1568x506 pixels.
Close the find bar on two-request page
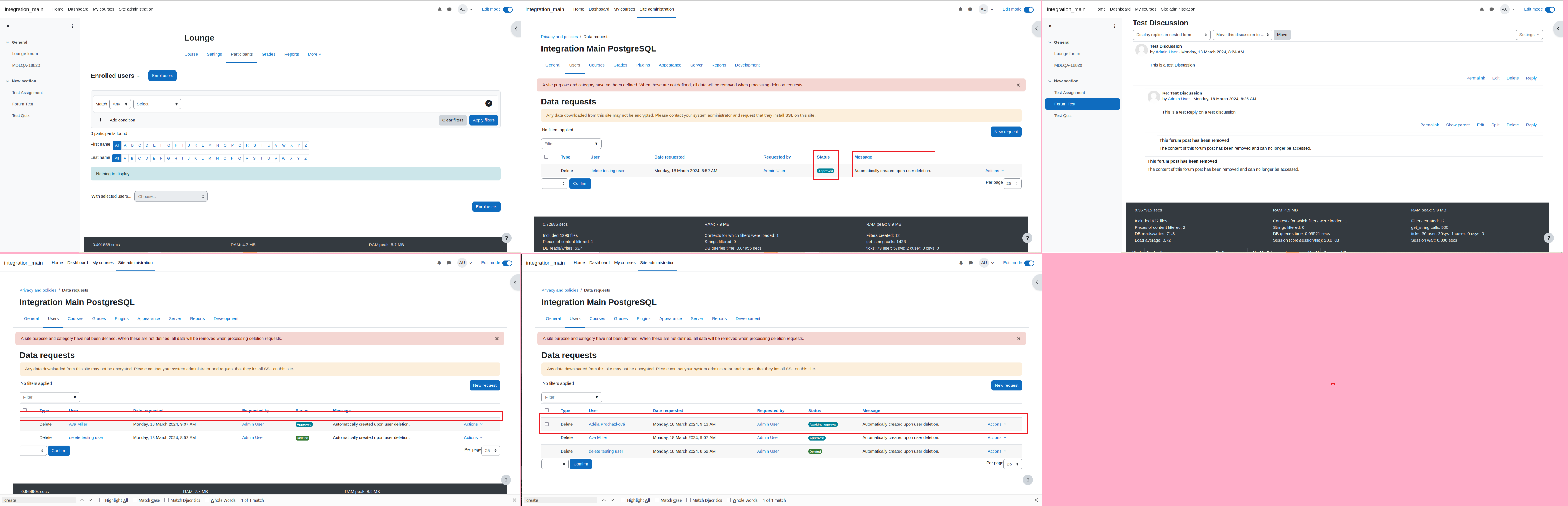(514, 500)
